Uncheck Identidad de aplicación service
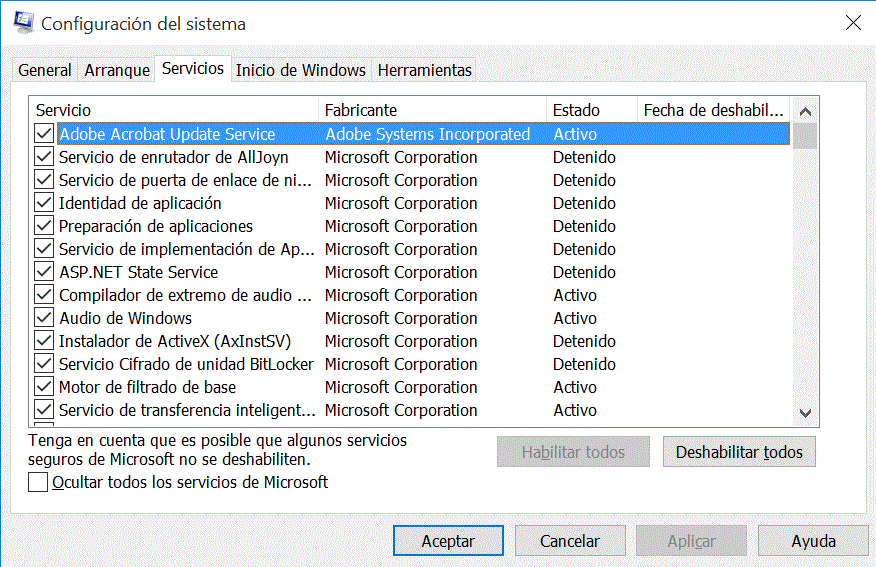The height and width of the screenshot is (567, 876). [x=44, y=202]
